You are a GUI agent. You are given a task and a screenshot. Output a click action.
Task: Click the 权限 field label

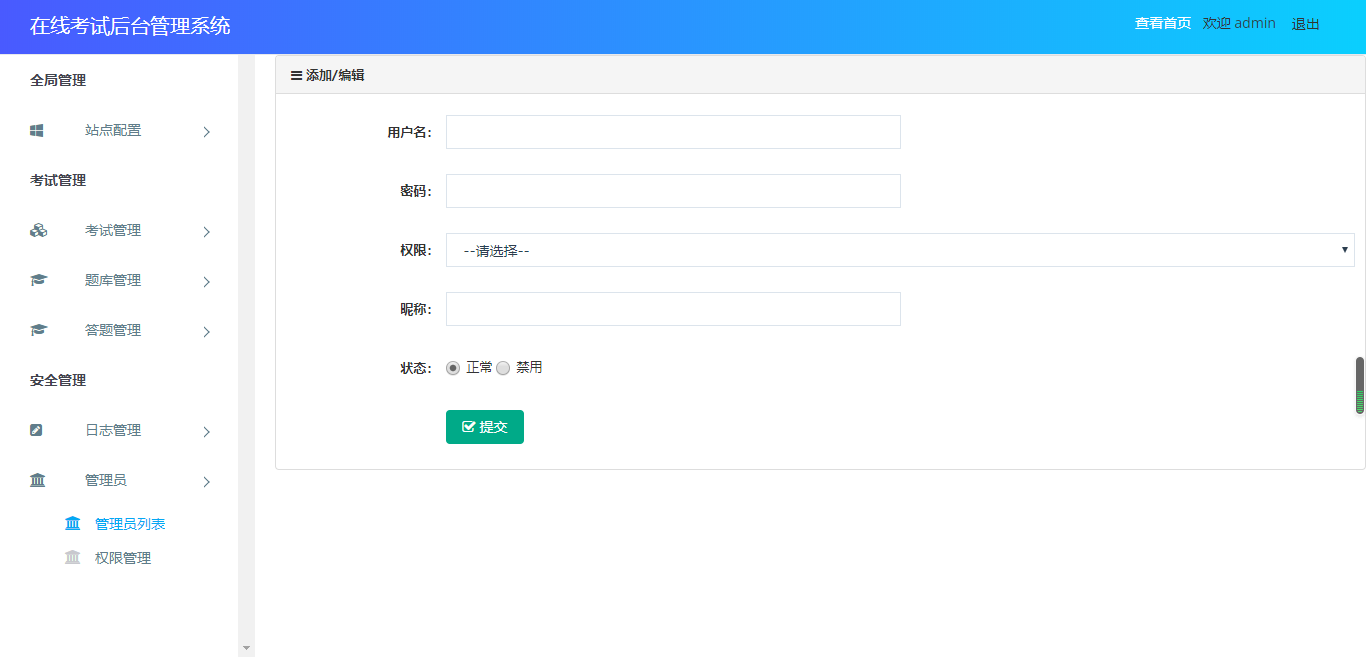(x=416, y=250)
